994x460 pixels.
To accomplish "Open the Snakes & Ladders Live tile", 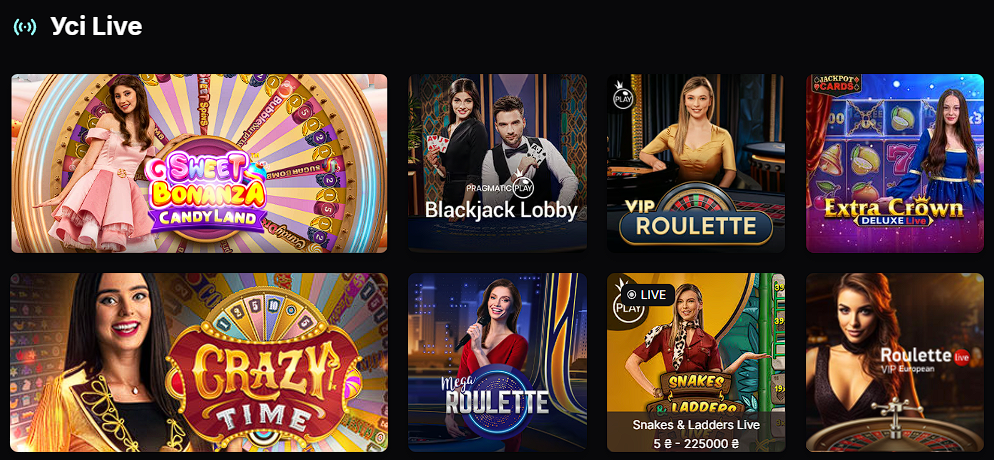I will [x=696, y=362].
